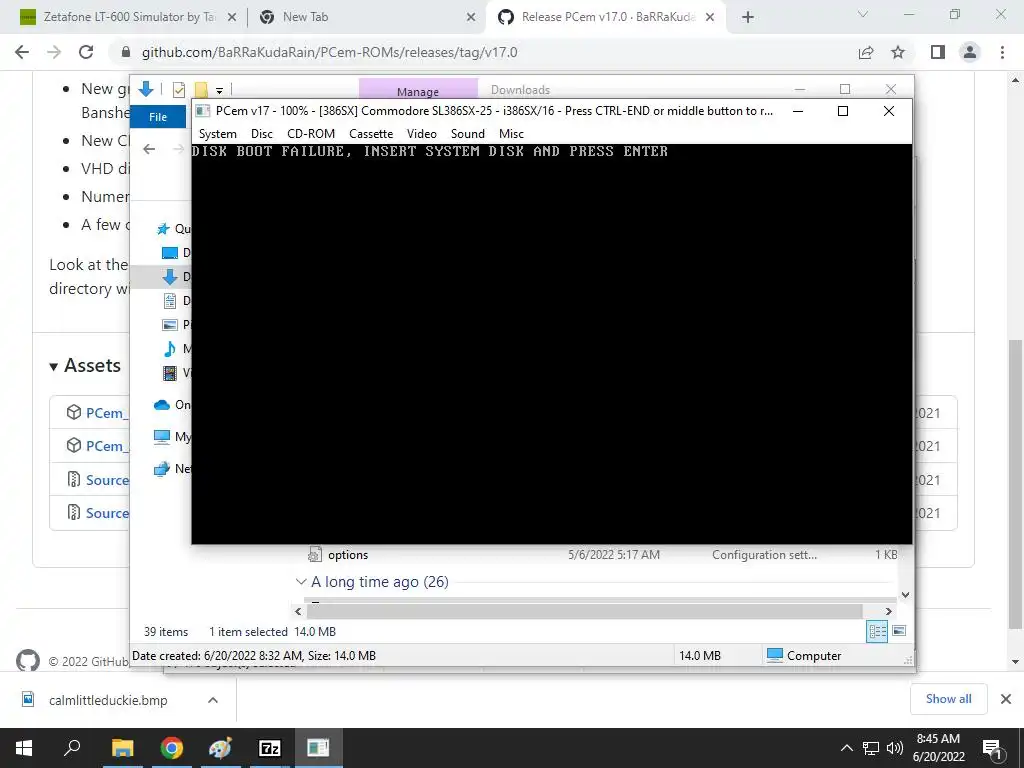This screenshot has width=1024, height=768.
Task: Open the notification center icon
Action: (992, 749)
